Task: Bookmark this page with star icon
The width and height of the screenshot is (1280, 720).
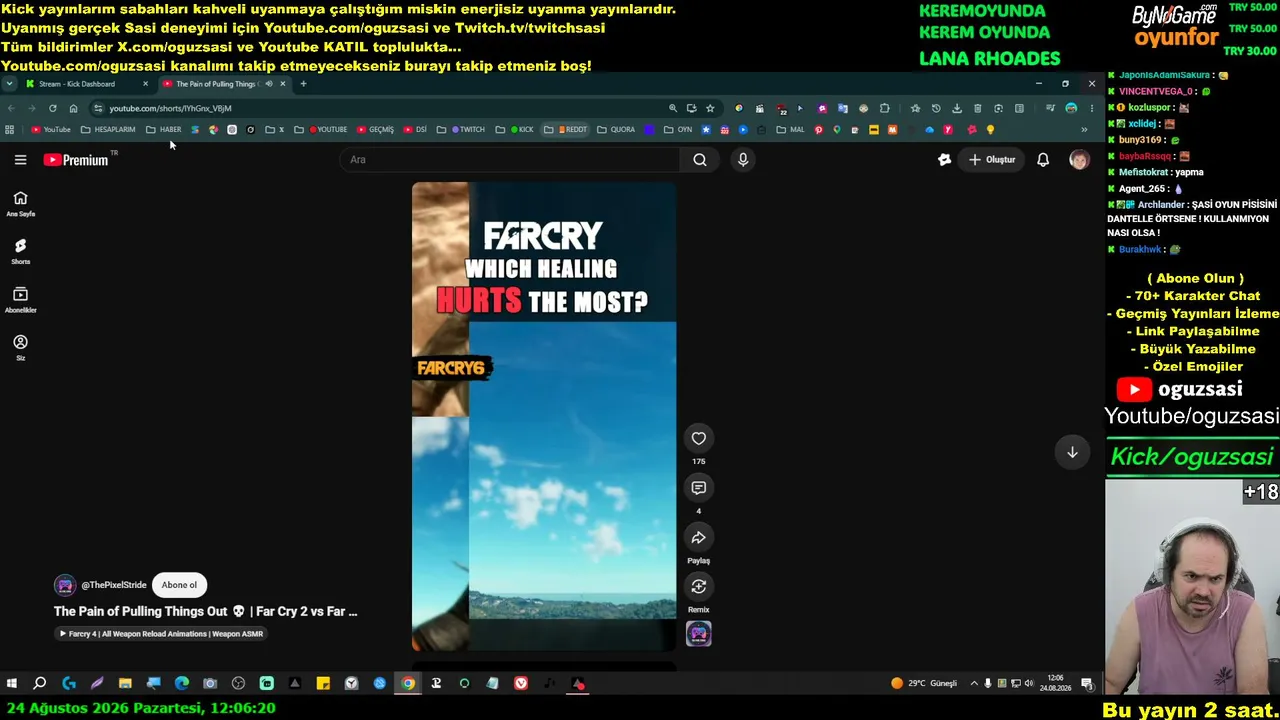Action: [710, 108]
